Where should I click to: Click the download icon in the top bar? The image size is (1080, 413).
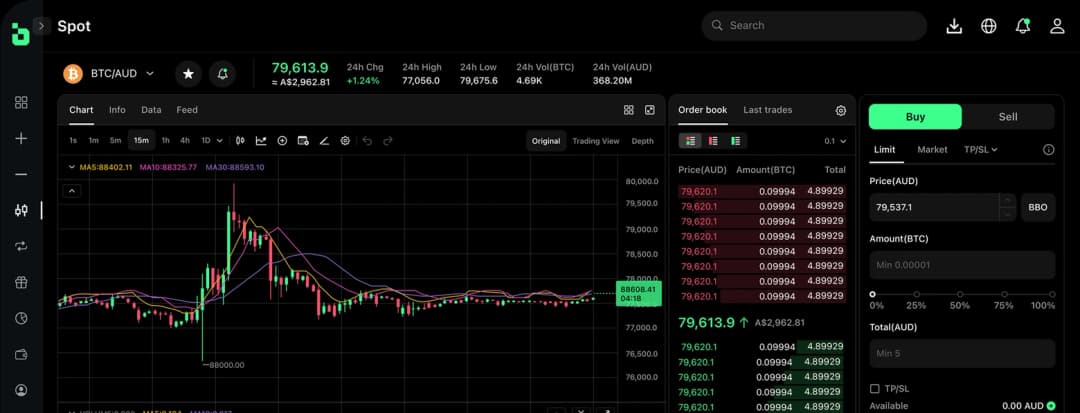click(x=954, y=26)
